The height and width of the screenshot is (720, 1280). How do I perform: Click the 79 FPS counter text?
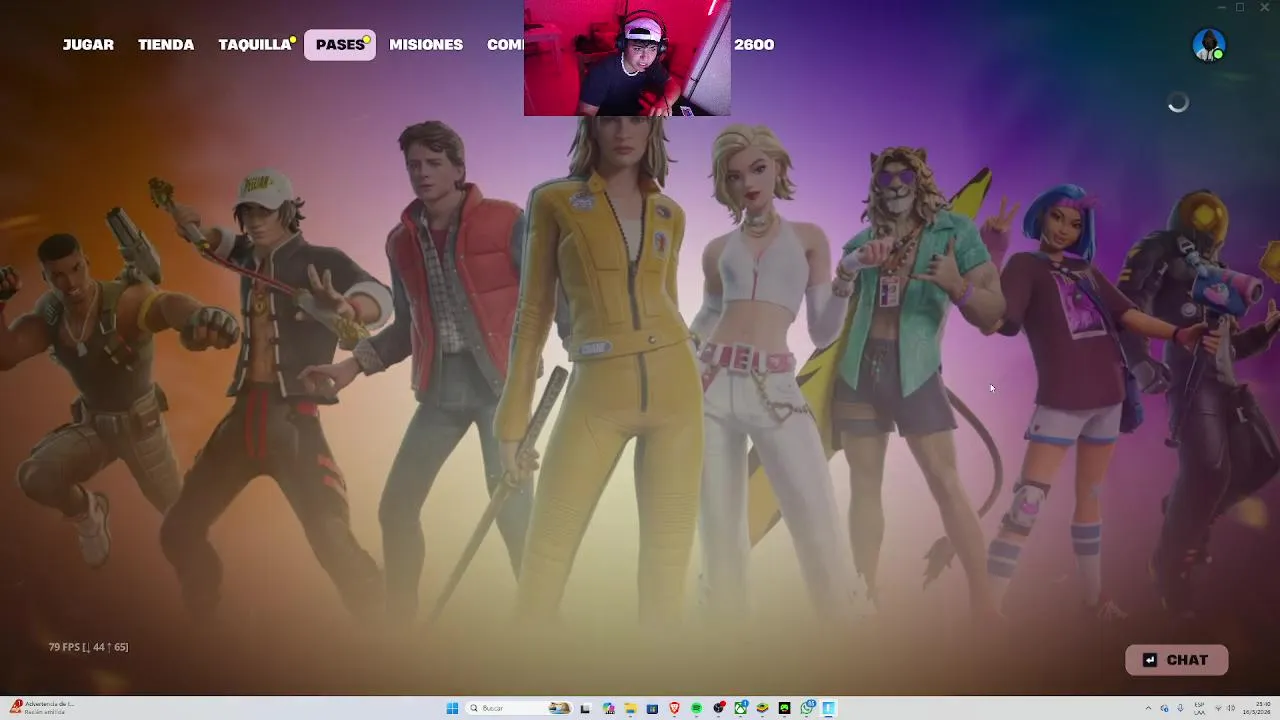(88, 647)
